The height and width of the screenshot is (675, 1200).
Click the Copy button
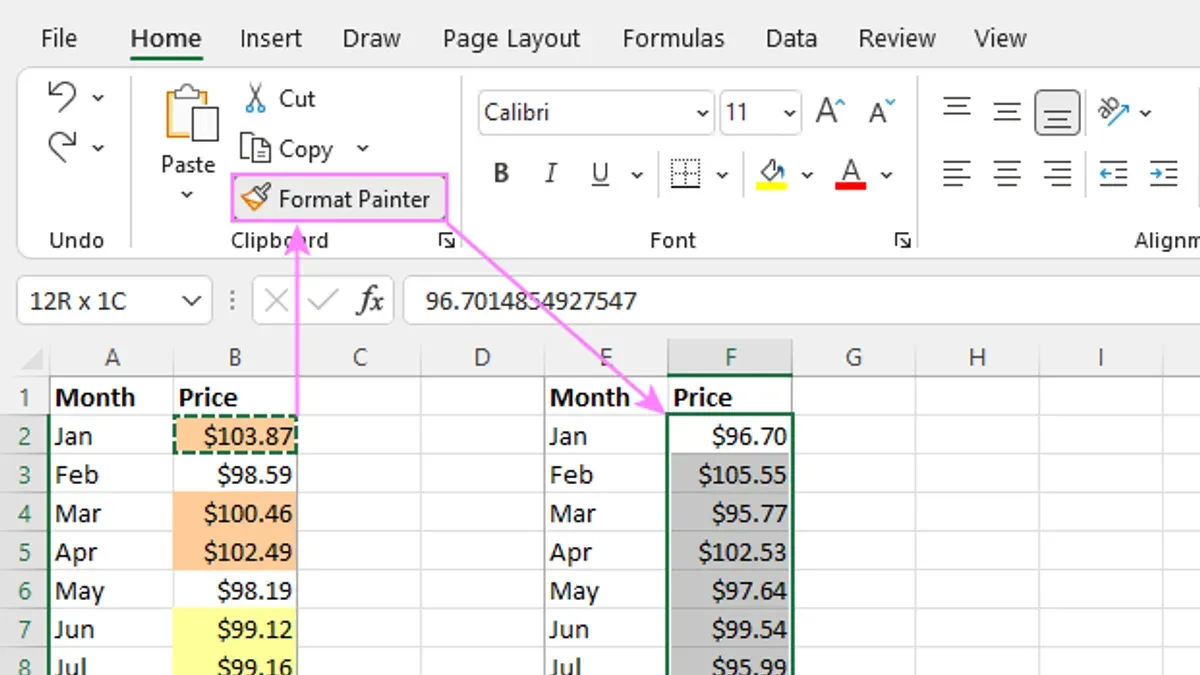click(x=287, y=149)
